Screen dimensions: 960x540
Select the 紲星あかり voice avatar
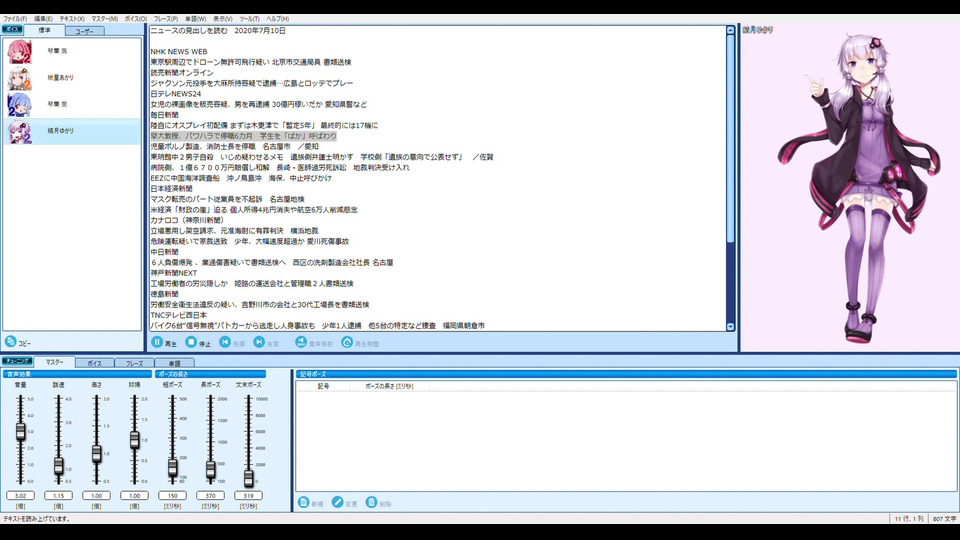pos(19,78)
